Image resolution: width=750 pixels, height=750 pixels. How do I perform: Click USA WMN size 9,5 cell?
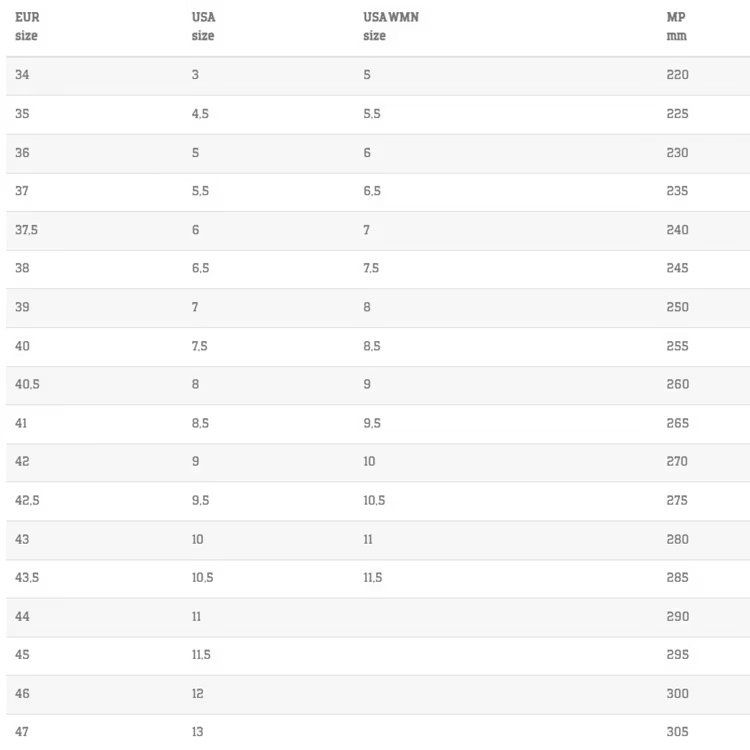[372, 423]
